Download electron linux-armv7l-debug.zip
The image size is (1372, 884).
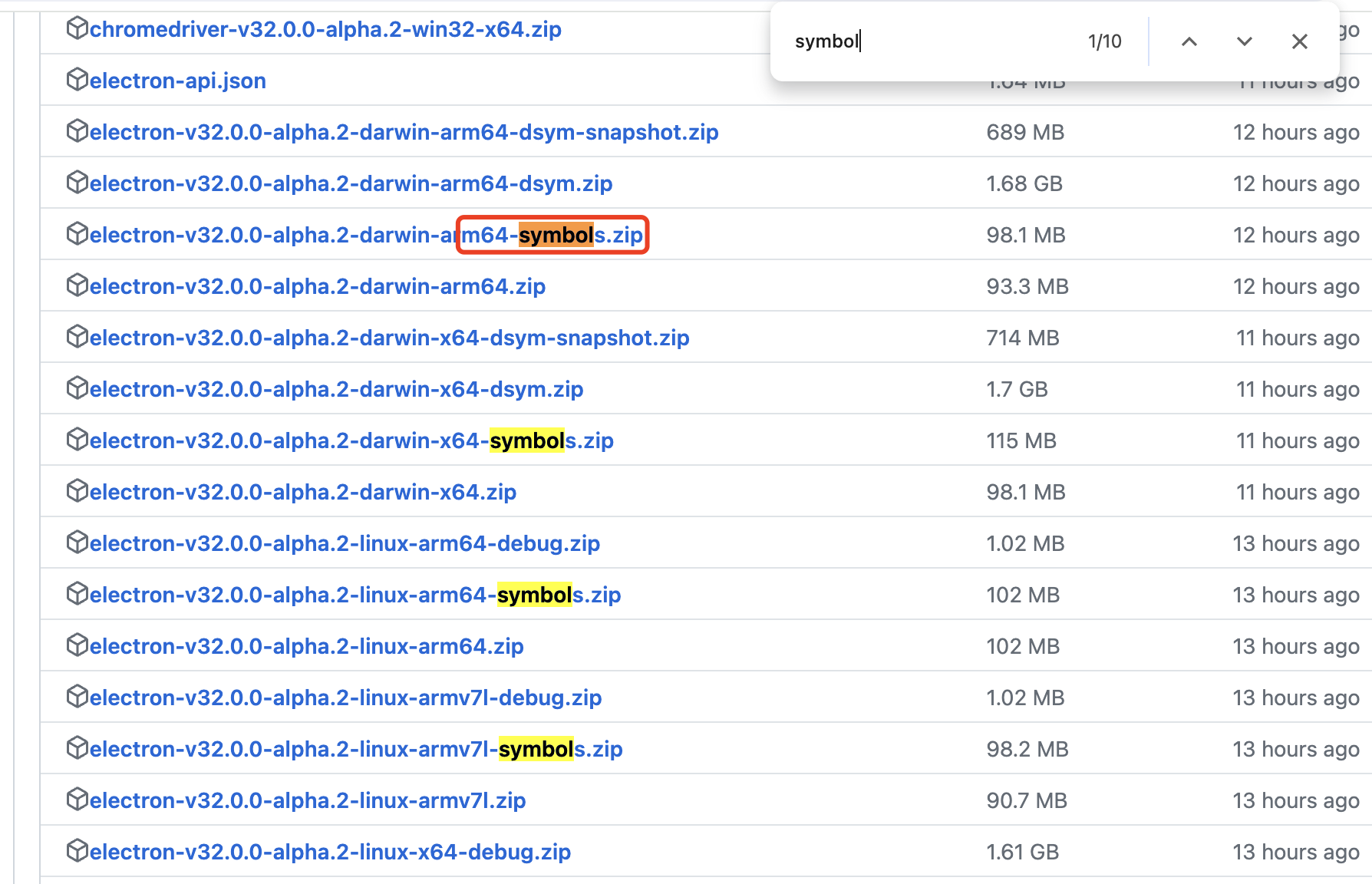click(x=345, y=698)
